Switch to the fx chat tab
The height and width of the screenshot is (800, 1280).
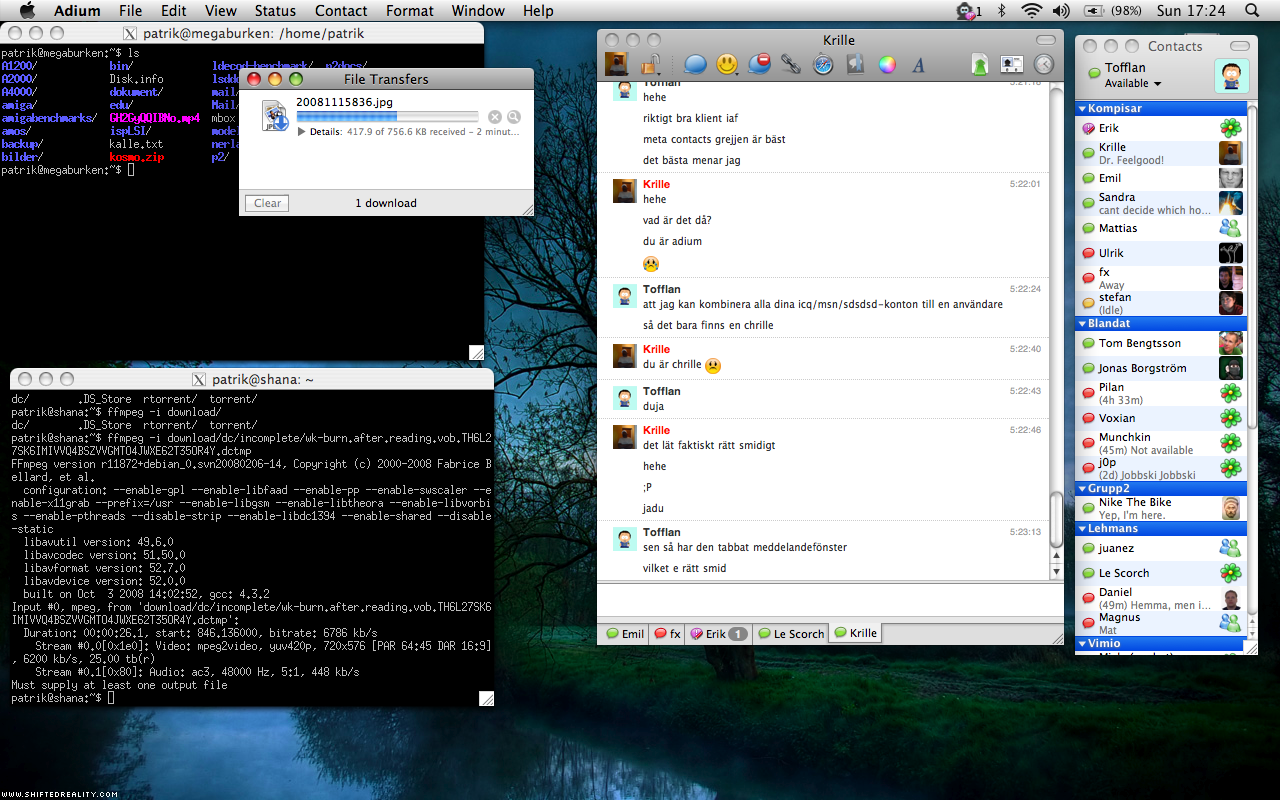tap(667, 633)
